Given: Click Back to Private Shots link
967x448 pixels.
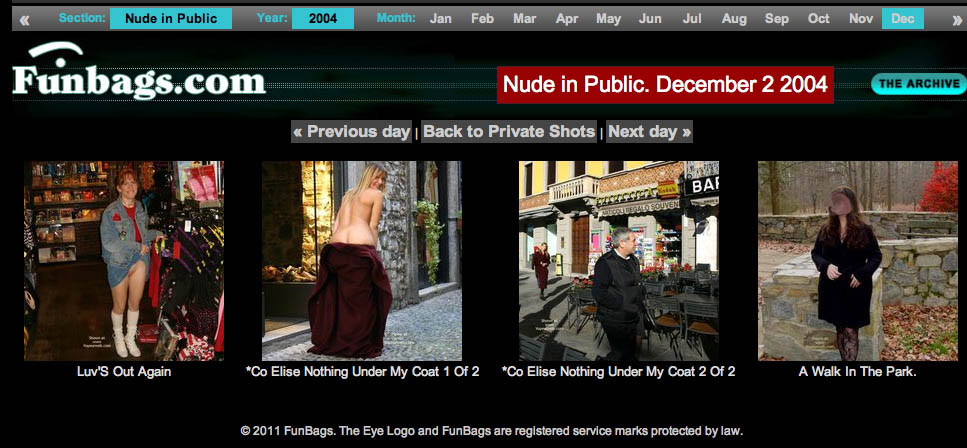Looking at the screenshot, I should tap(509, 132).
